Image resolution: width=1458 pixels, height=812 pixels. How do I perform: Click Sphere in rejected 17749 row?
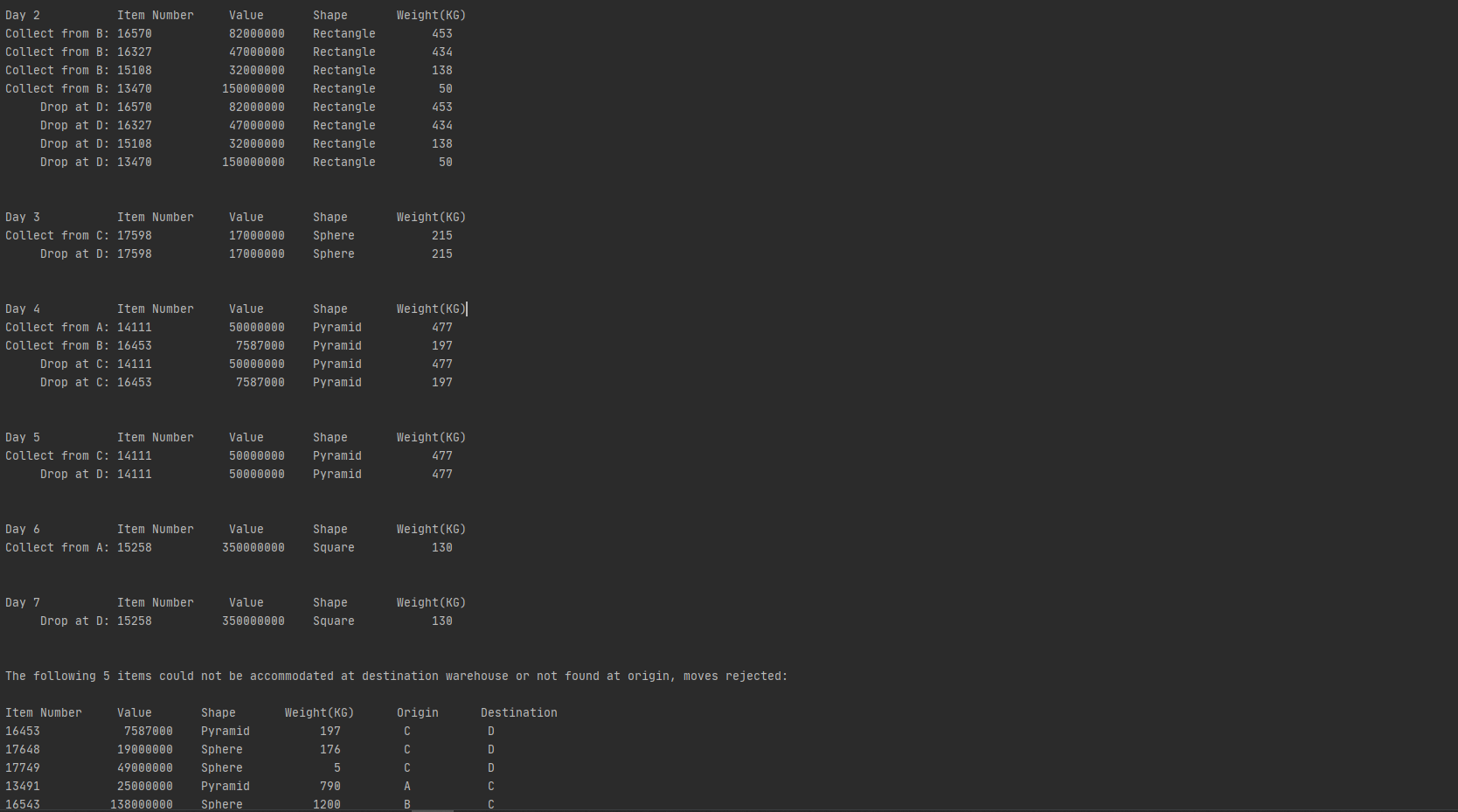coord(222,767)
